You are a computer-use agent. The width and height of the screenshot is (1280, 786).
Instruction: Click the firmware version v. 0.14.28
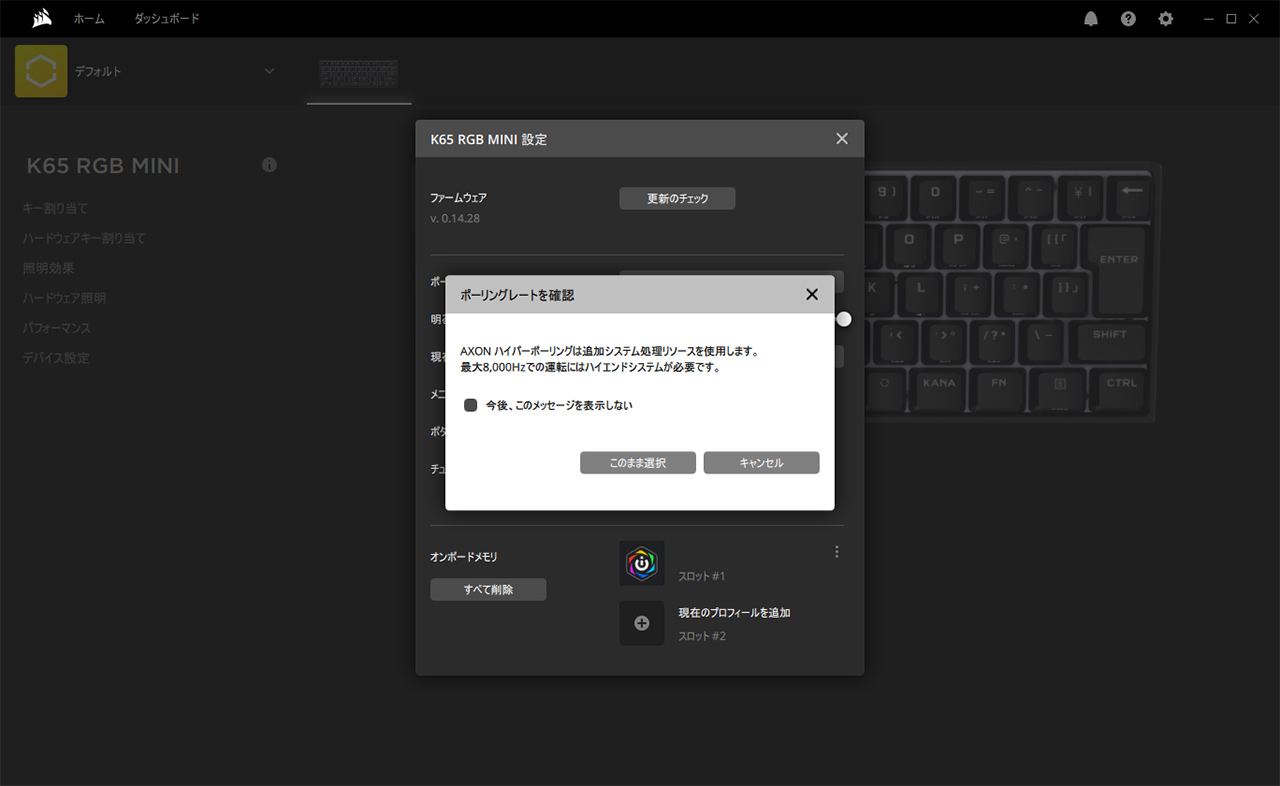pyautogui.click(x=455, y=218)
